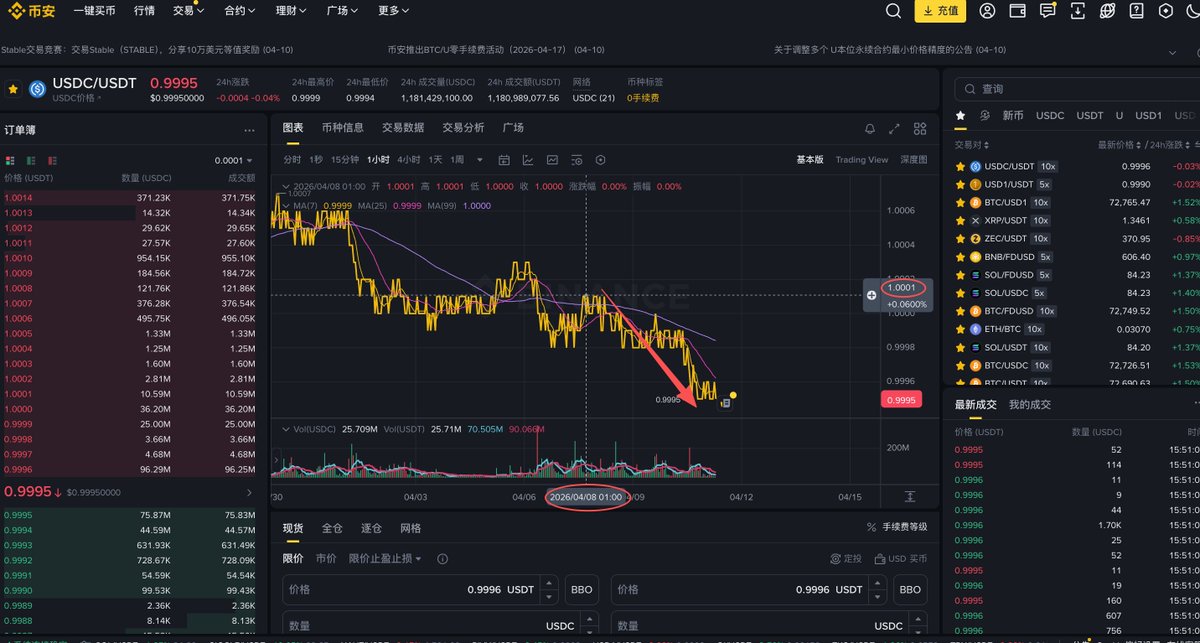Open the user profile icon
The width and height of the screenshot is (1200, 643).
[x=987, y=11]
